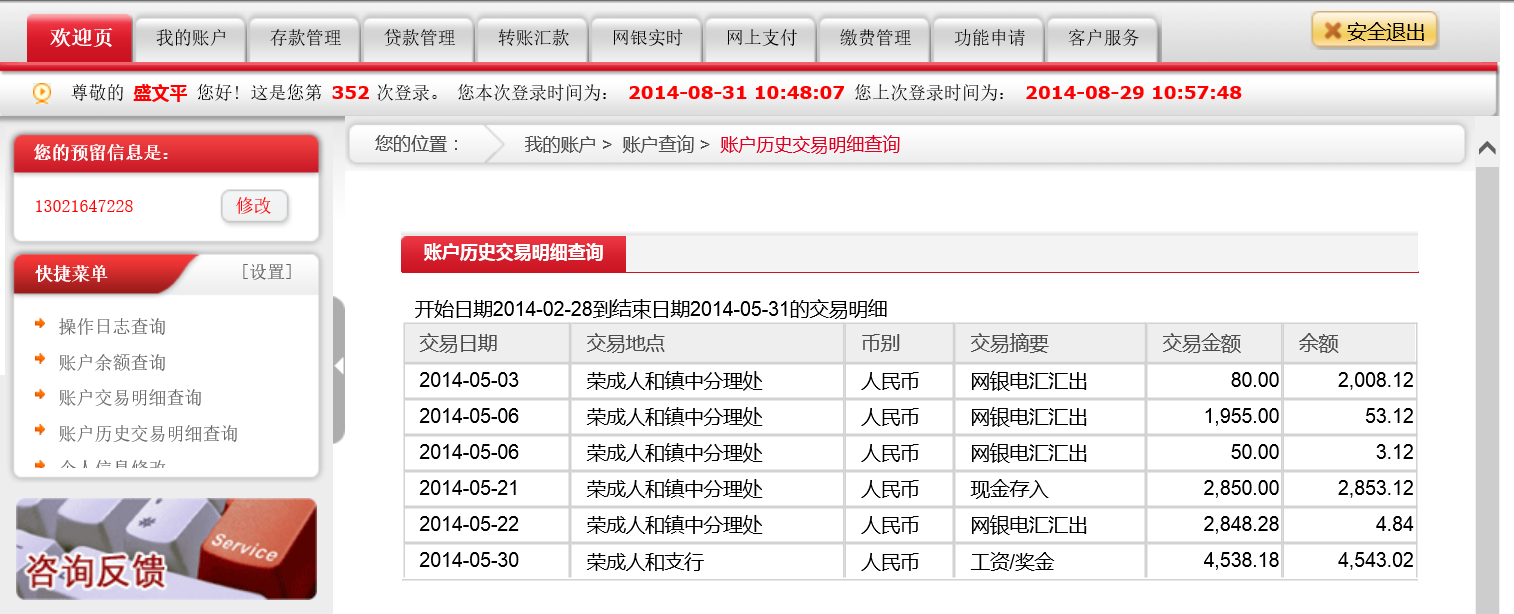This screenshot has width=1514, height=614.
Task: Click balance 53.12 cell
Action: tap(1350, 416)
